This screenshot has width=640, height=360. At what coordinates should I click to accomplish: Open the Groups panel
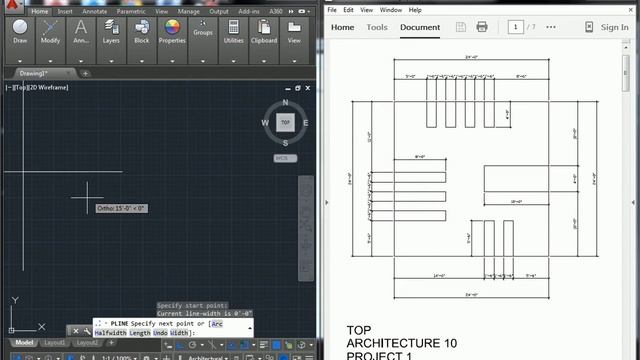(203, 27)
